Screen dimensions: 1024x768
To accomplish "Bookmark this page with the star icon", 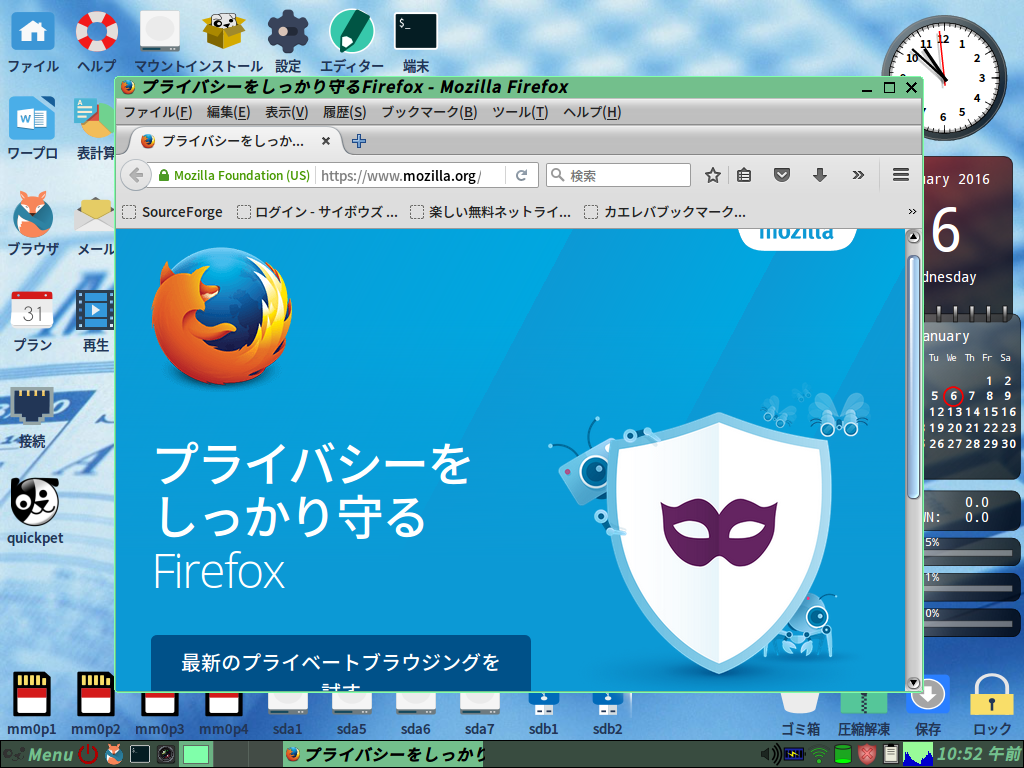I will (712, 175).
